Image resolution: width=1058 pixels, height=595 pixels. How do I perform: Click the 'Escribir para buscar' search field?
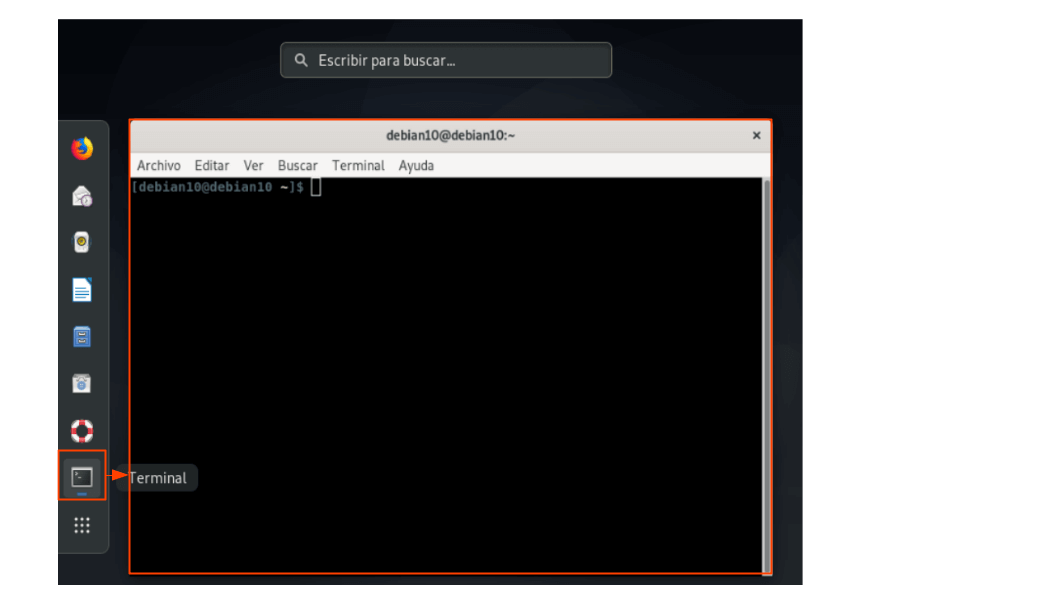point(446,61)
